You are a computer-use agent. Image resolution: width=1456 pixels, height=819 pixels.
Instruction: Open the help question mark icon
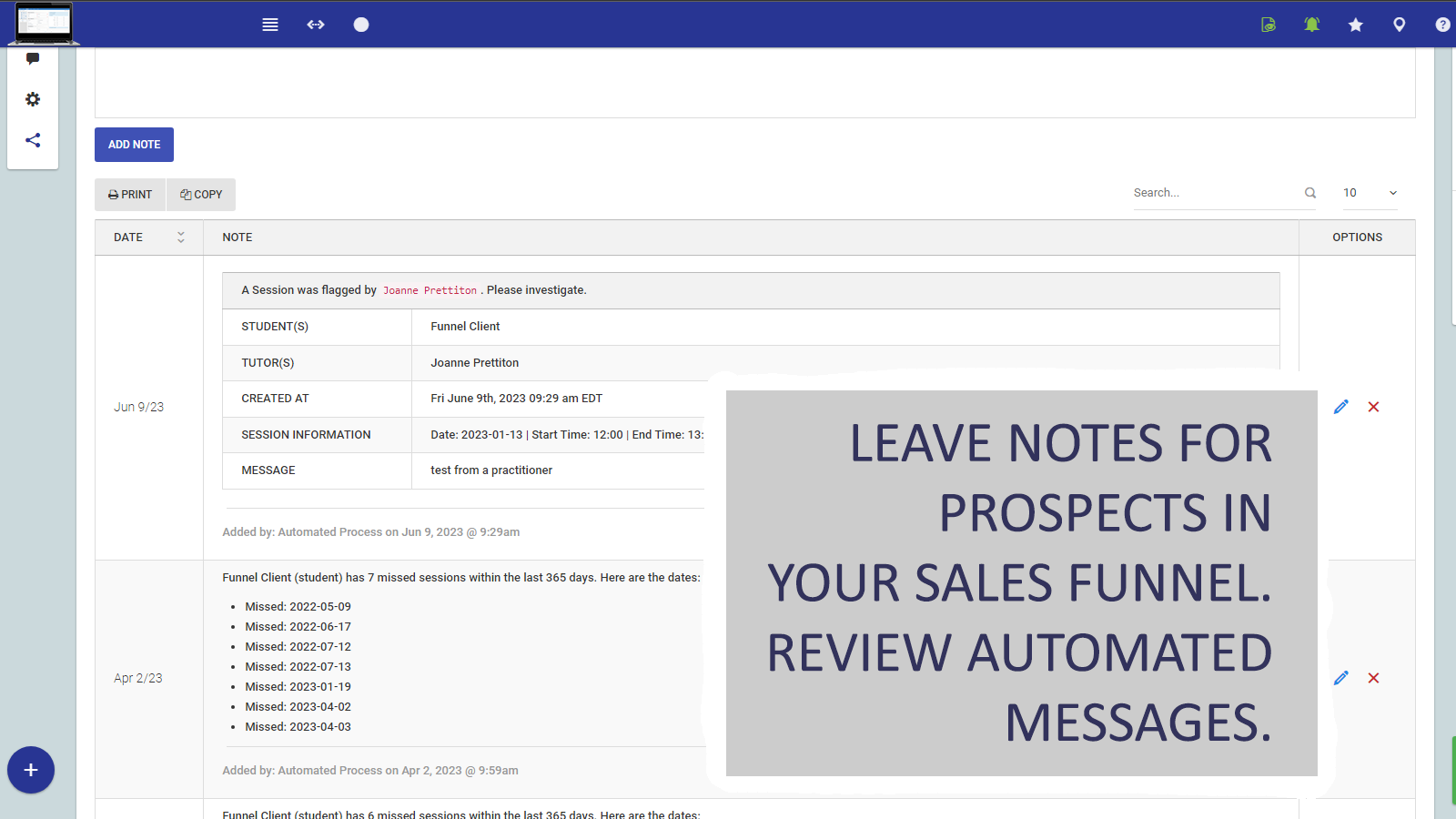(1442, 25)
